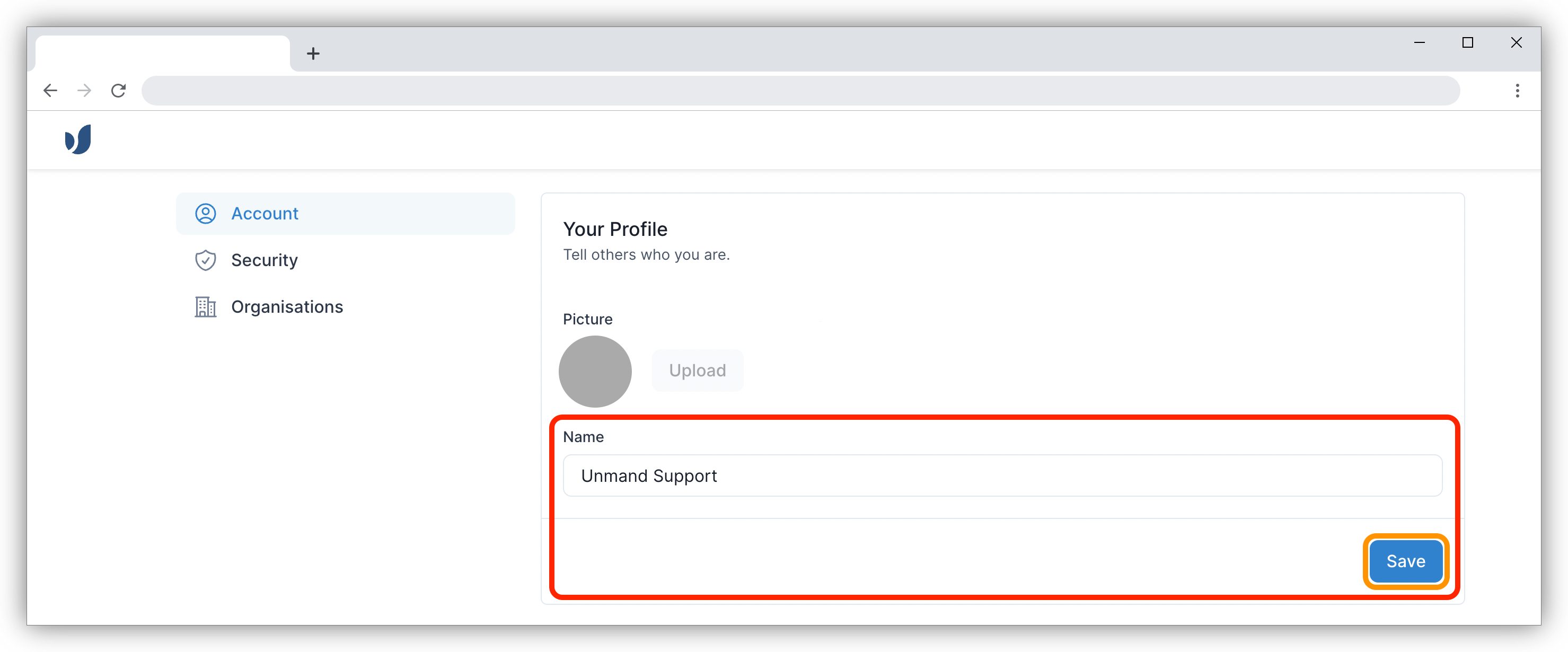Minimize the browser window
The image size is (1568, 652).
[1420, 42]
